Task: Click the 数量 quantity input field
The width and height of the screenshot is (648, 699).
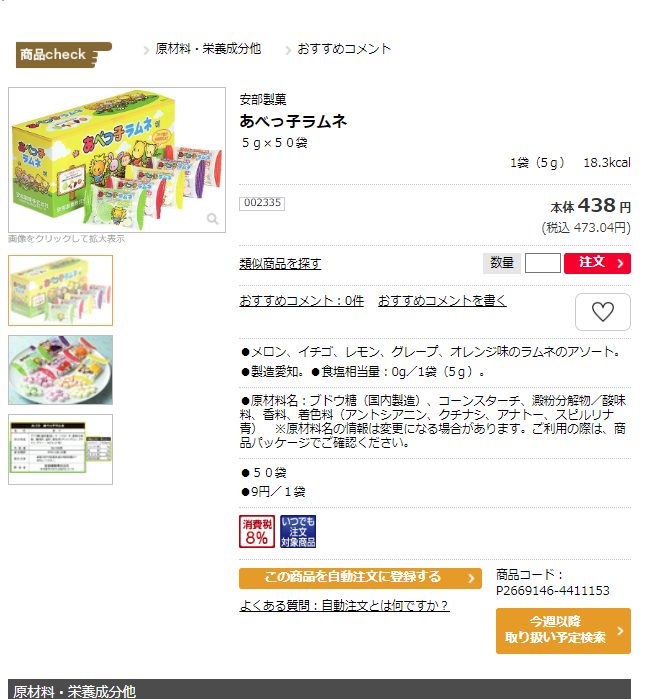Action: pyautogui.click(x=542, y=263)
